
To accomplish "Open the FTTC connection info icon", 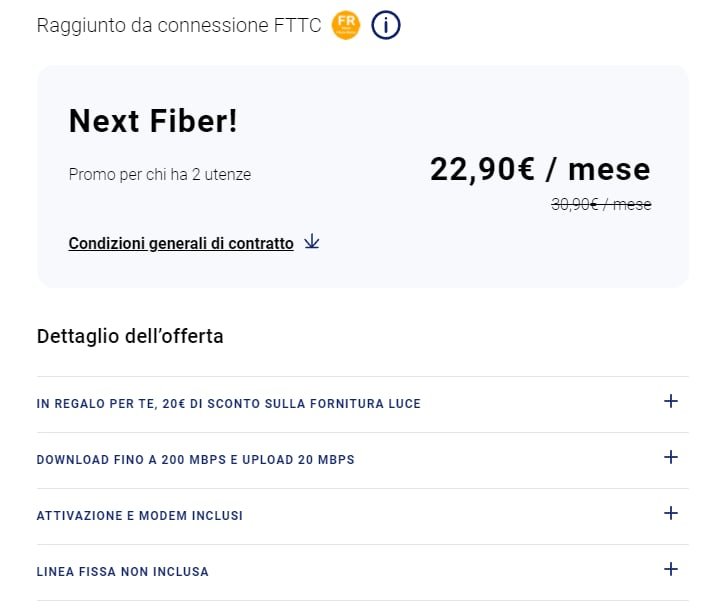I will coord(386,25).
